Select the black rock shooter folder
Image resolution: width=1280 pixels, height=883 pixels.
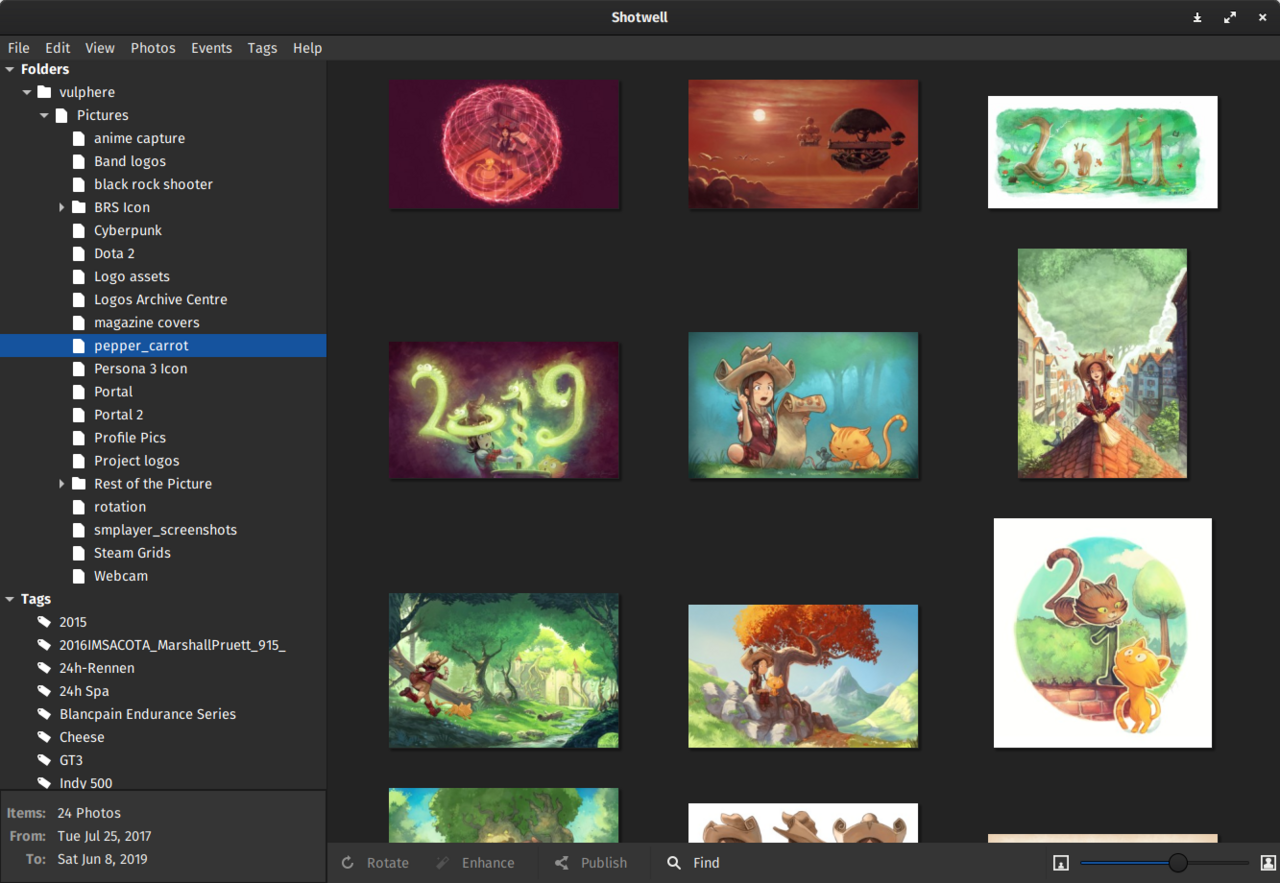[x=153, y=184]
